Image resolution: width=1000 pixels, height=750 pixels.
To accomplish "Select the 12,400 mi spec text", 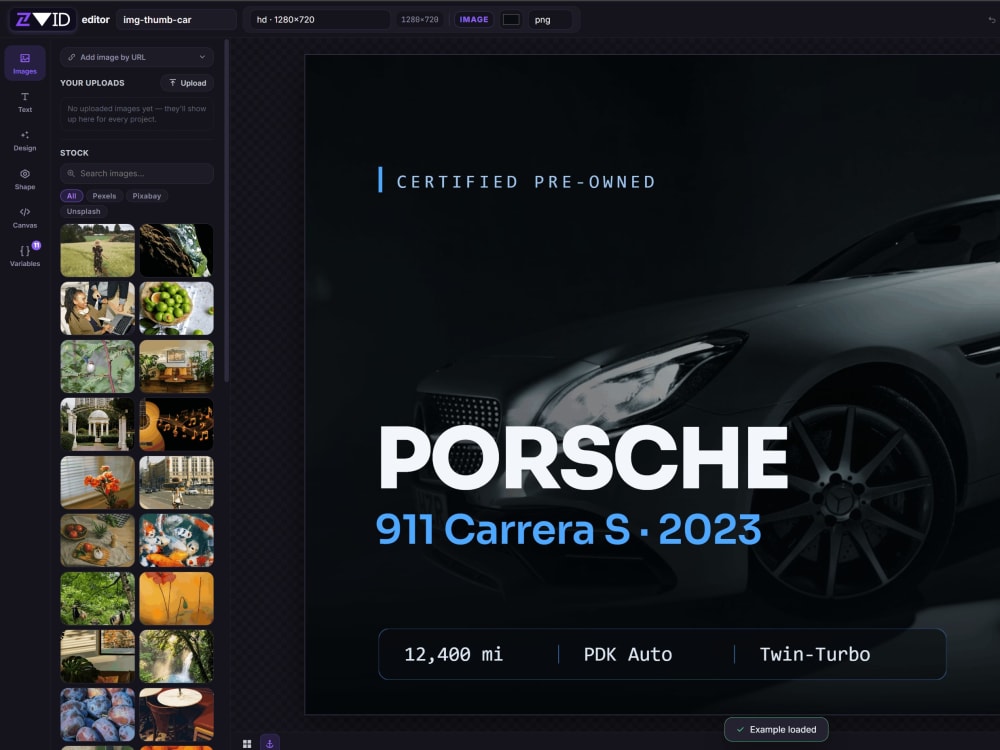I will 453,654.
